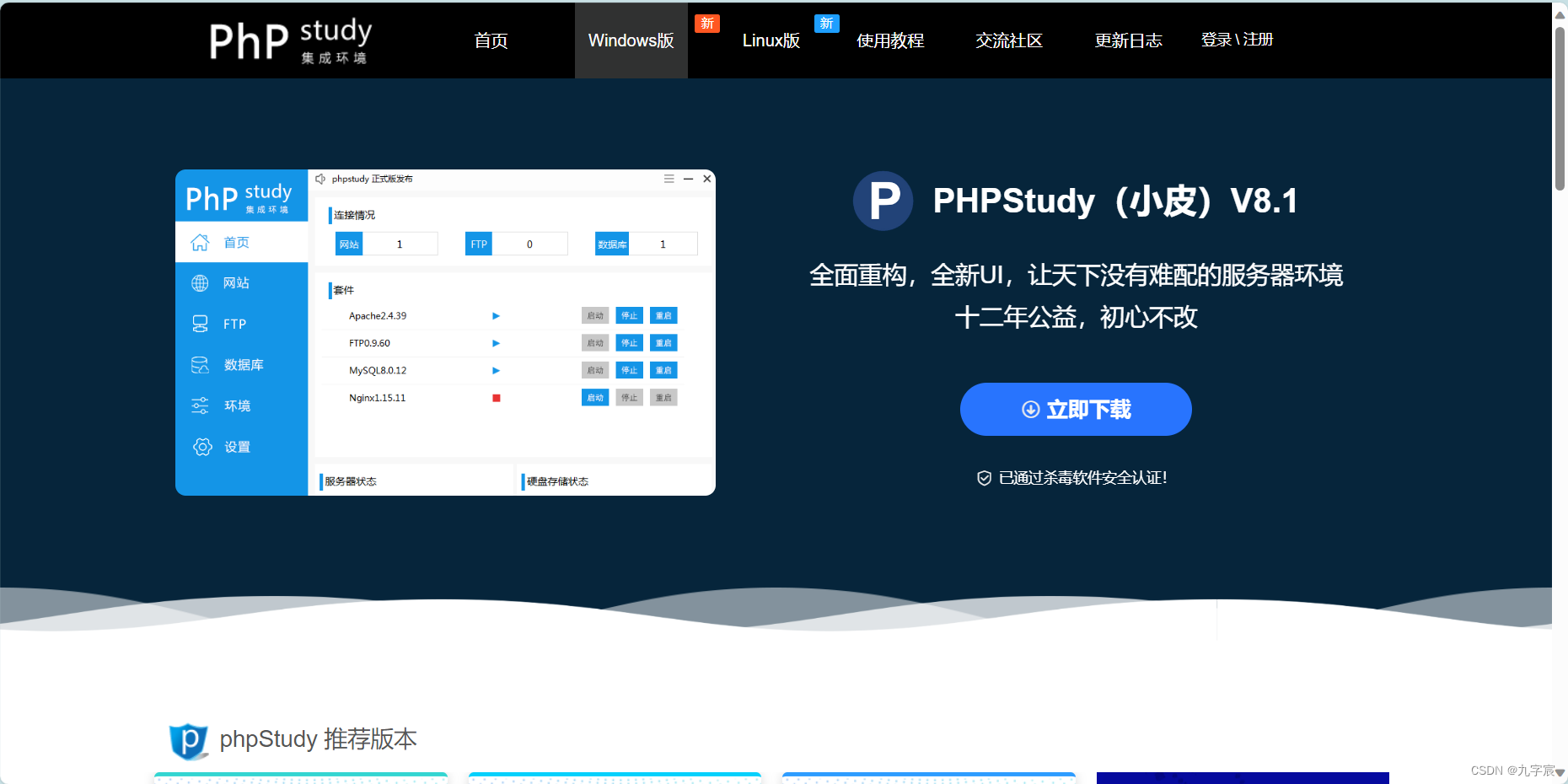Click the 停止 button for Apache2.4.39

(x=629, y=316)
